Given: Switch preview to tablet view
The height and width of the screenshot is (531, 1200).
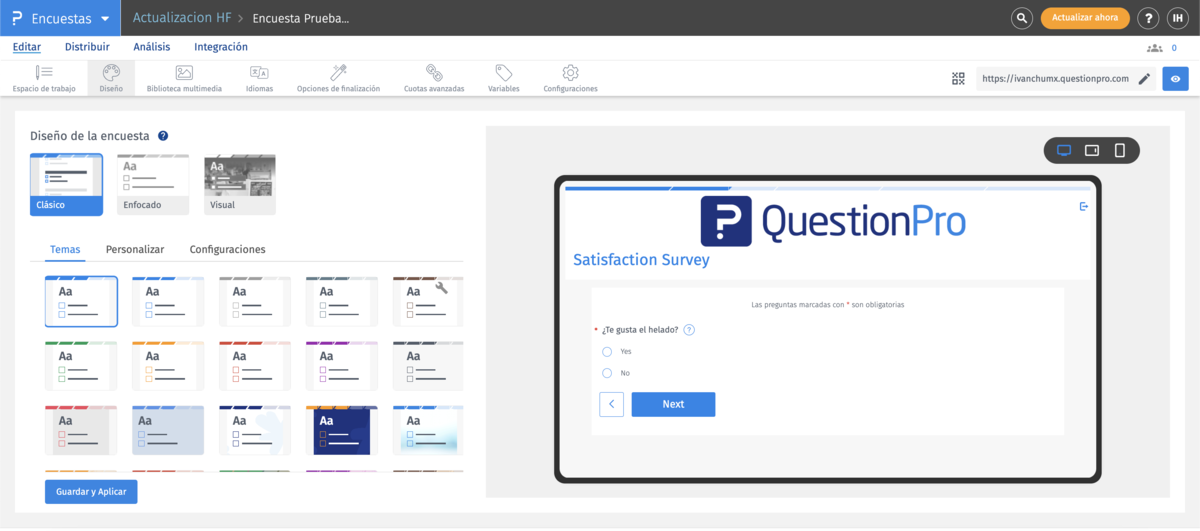Looking at the screenshot, I should [1092, 150].
